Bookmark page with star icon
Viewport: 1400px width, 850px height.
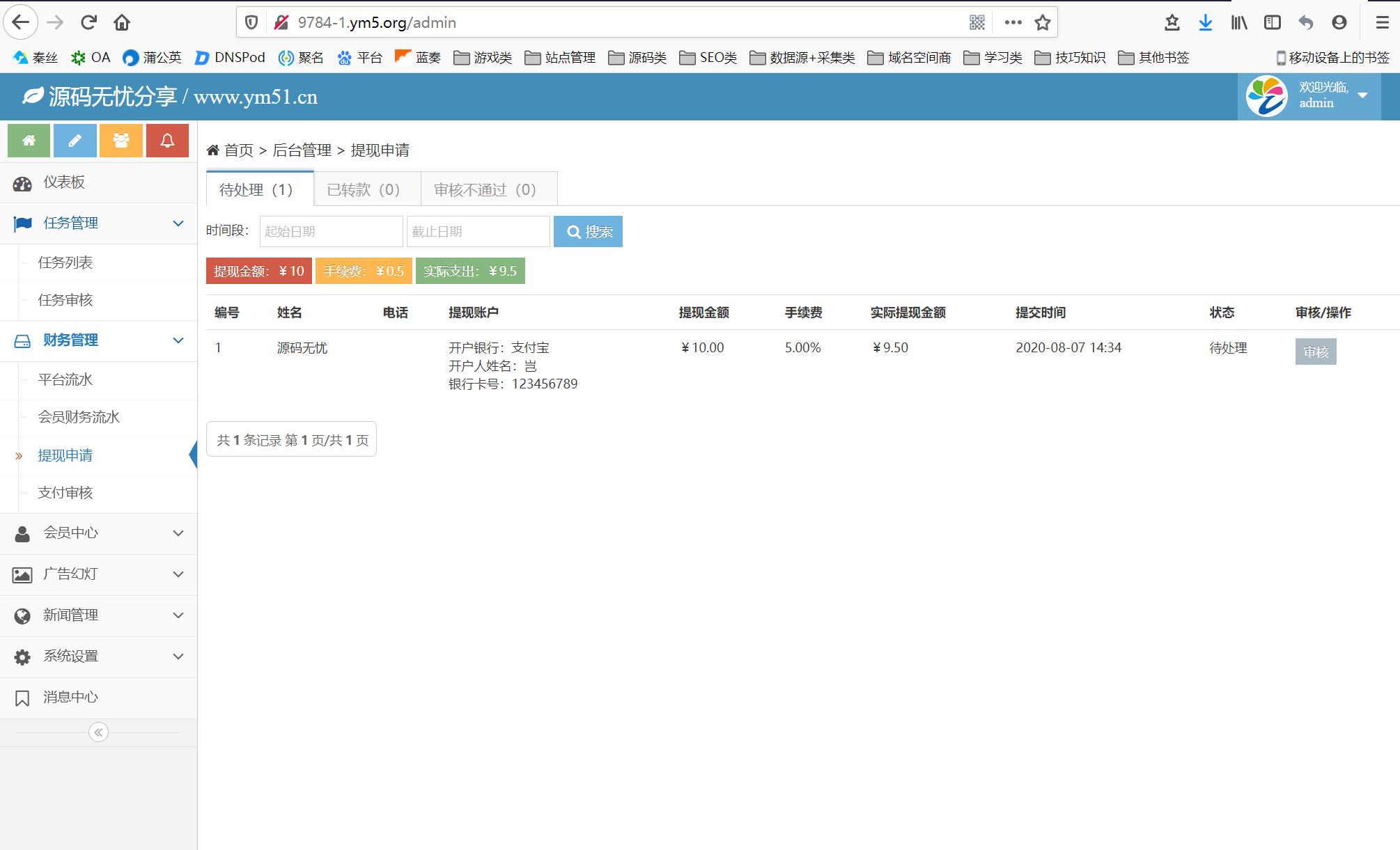click(1042, 22)
